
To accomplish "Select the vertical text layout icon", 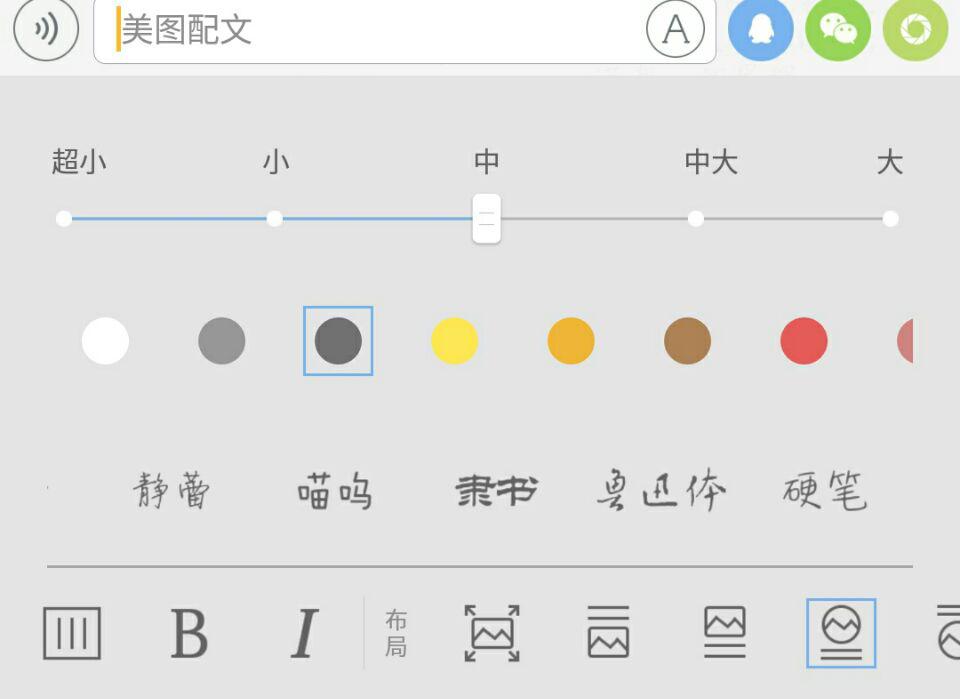I will click(x=71, y=631).
